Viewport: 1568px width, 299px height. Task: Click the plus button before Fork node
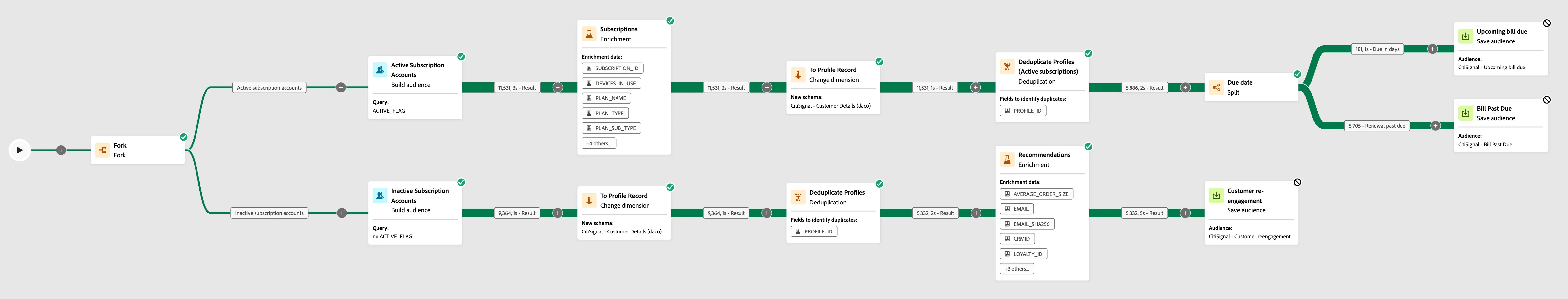pos(61,150)
